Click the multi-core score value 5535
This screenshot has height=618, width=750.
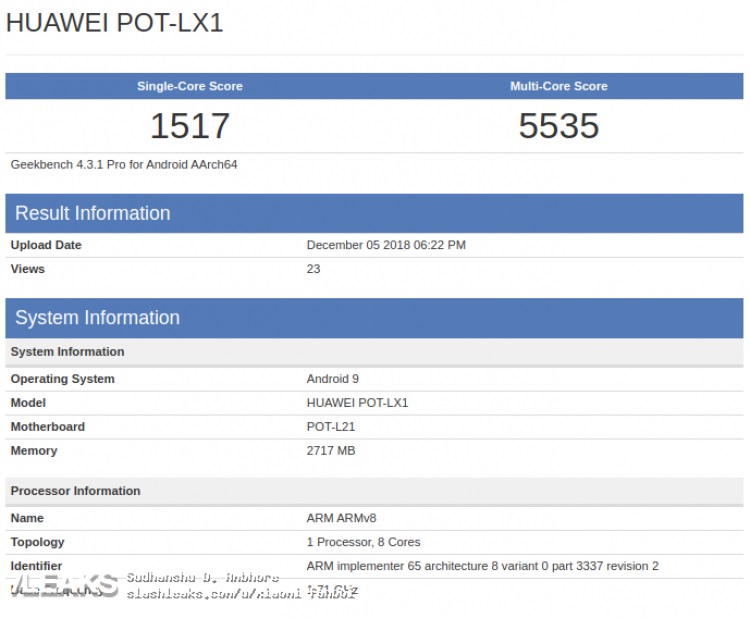coord(558,126)
